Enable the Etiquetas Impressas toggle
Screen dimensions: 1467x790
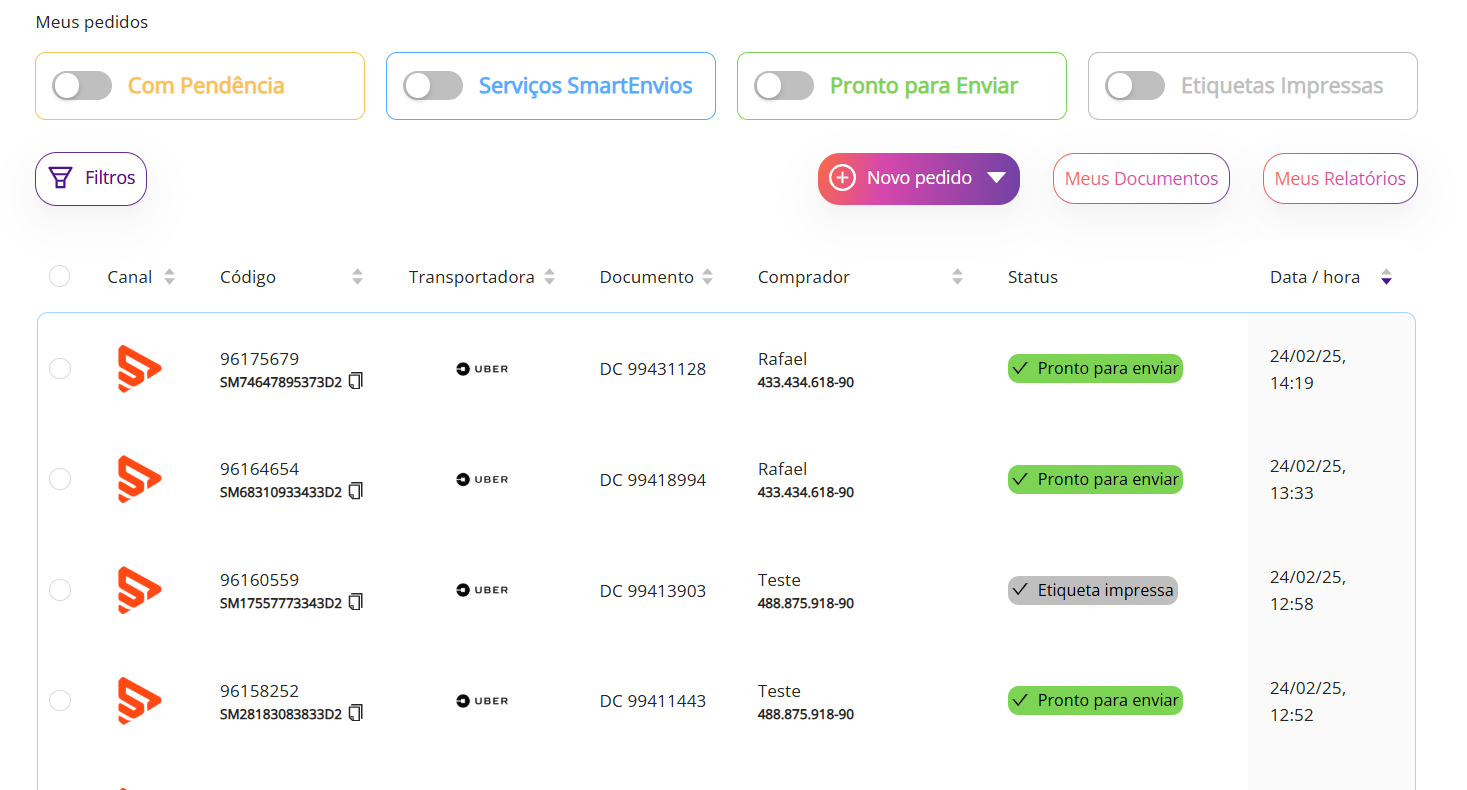[x=1135, y=86]
